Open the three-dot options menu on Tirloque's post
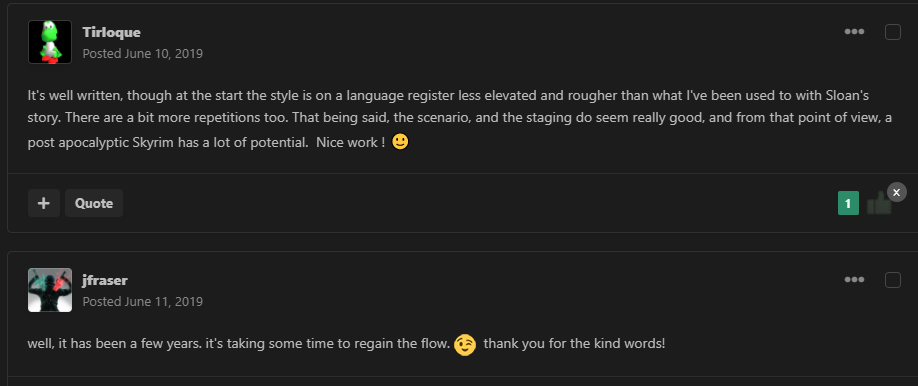918x386 pixels. coord(854,32)
